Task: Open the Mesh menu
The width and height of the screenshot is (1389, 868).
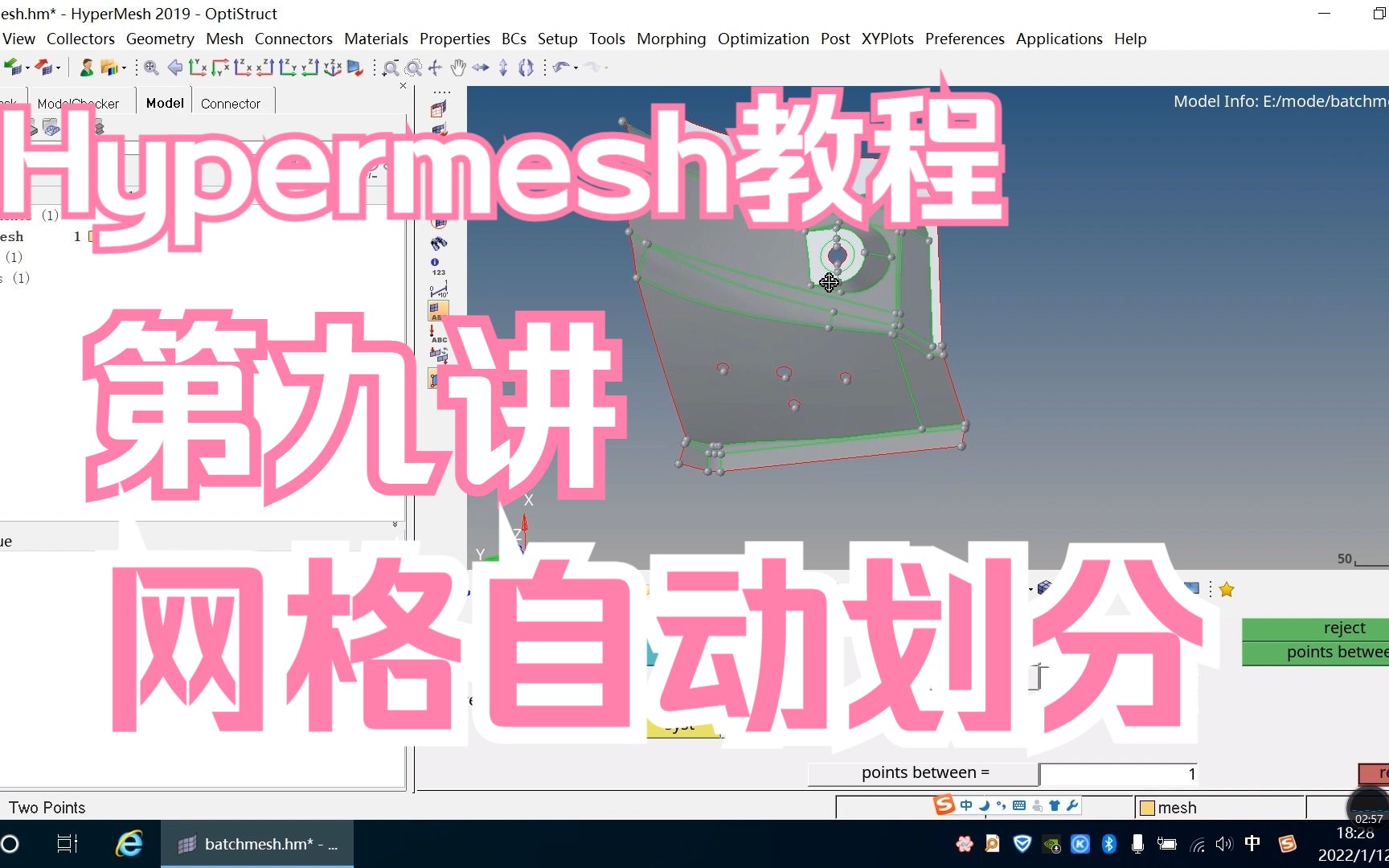Action: click(x=224, y=39)
